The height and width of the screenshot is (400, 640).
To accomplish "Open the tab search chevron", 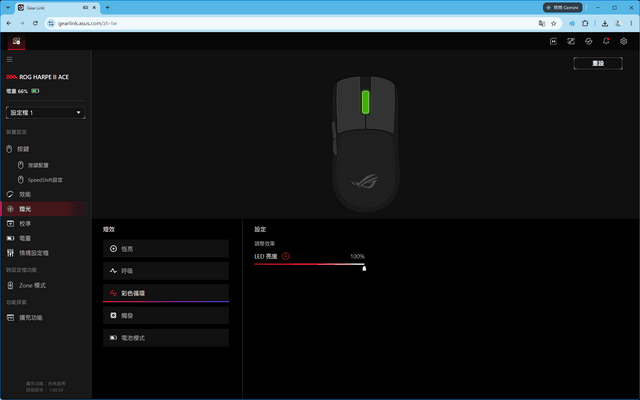I will coord(8,7).
